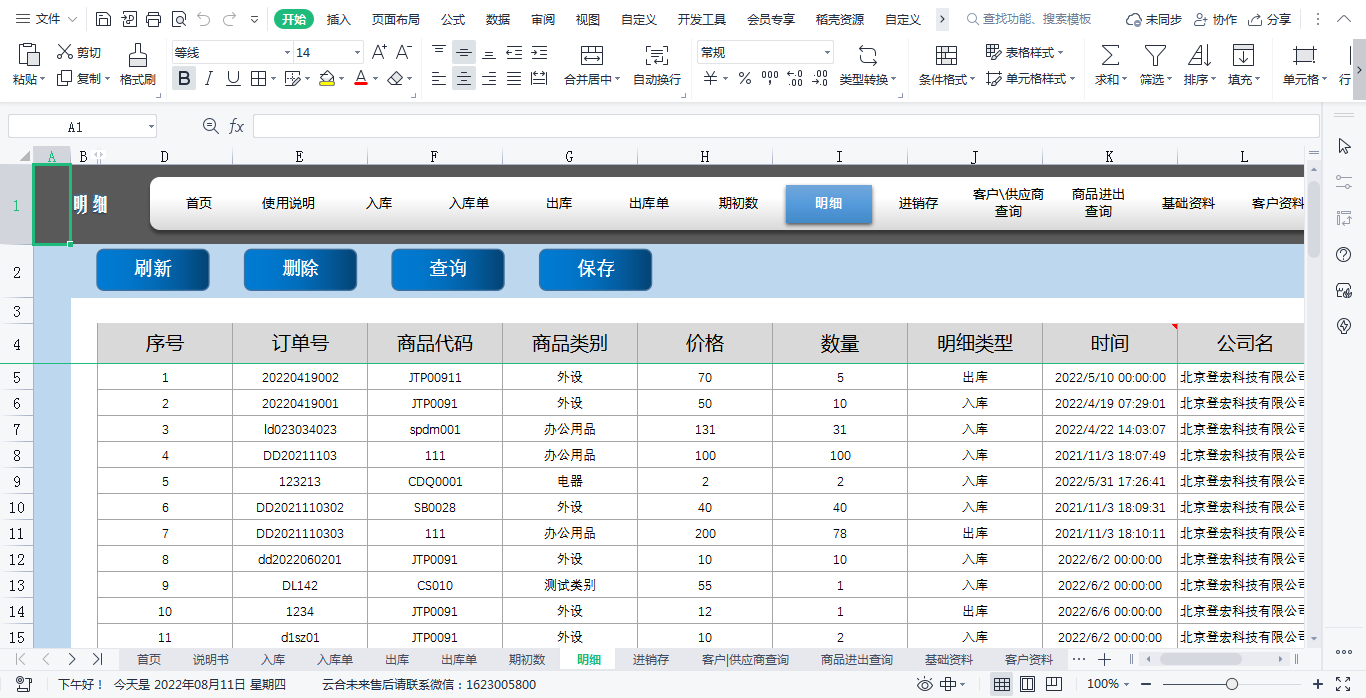The image size is (1366, 698).
Task: Switch to Page Layout view in status bar
Action: click(1027, 684)
